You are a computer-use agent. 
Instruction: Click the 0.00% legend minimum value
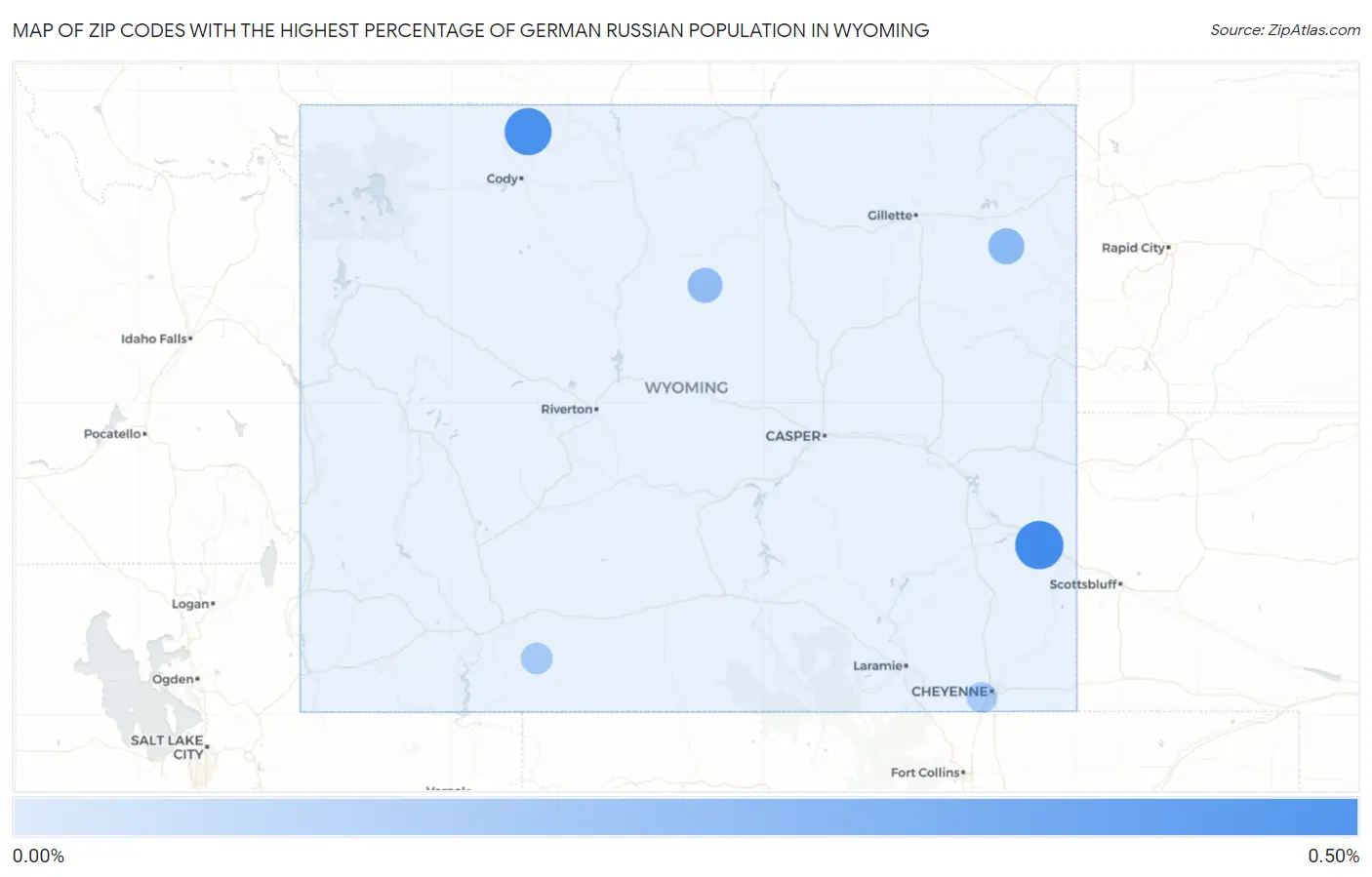[38, 856]
